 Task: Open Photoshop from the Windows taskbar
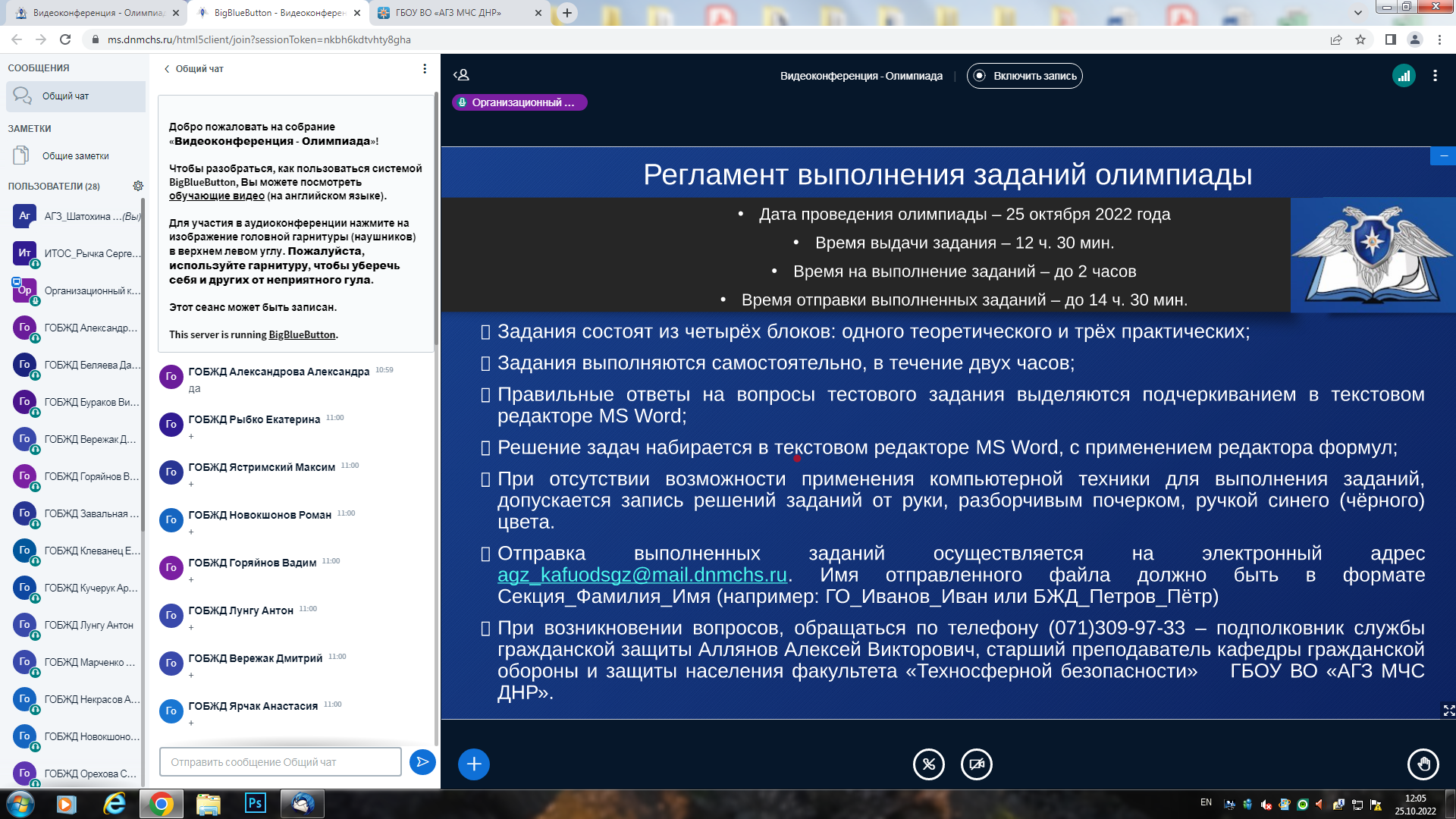point(256,803)
